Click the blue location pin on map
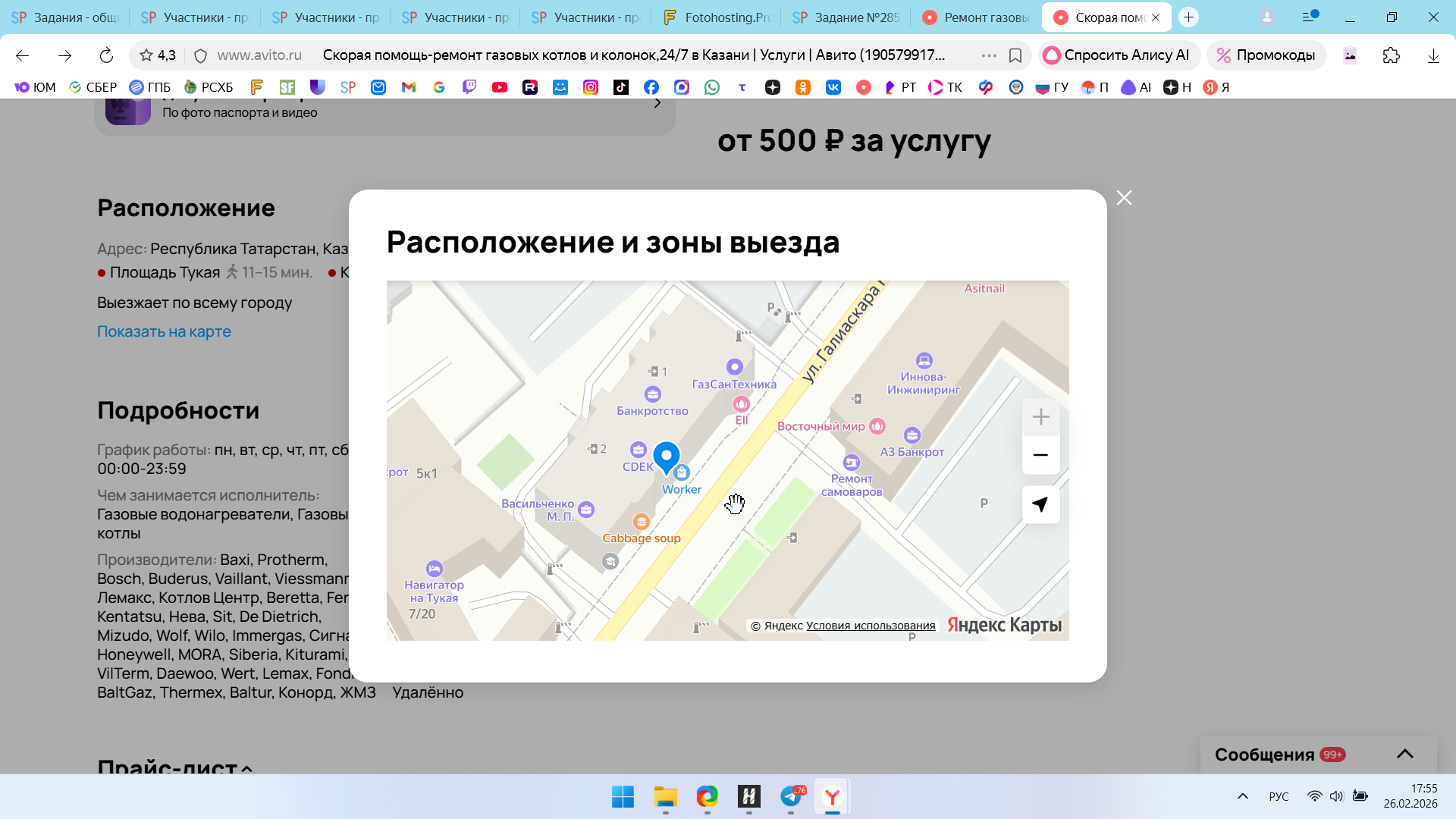 point(667,457)
